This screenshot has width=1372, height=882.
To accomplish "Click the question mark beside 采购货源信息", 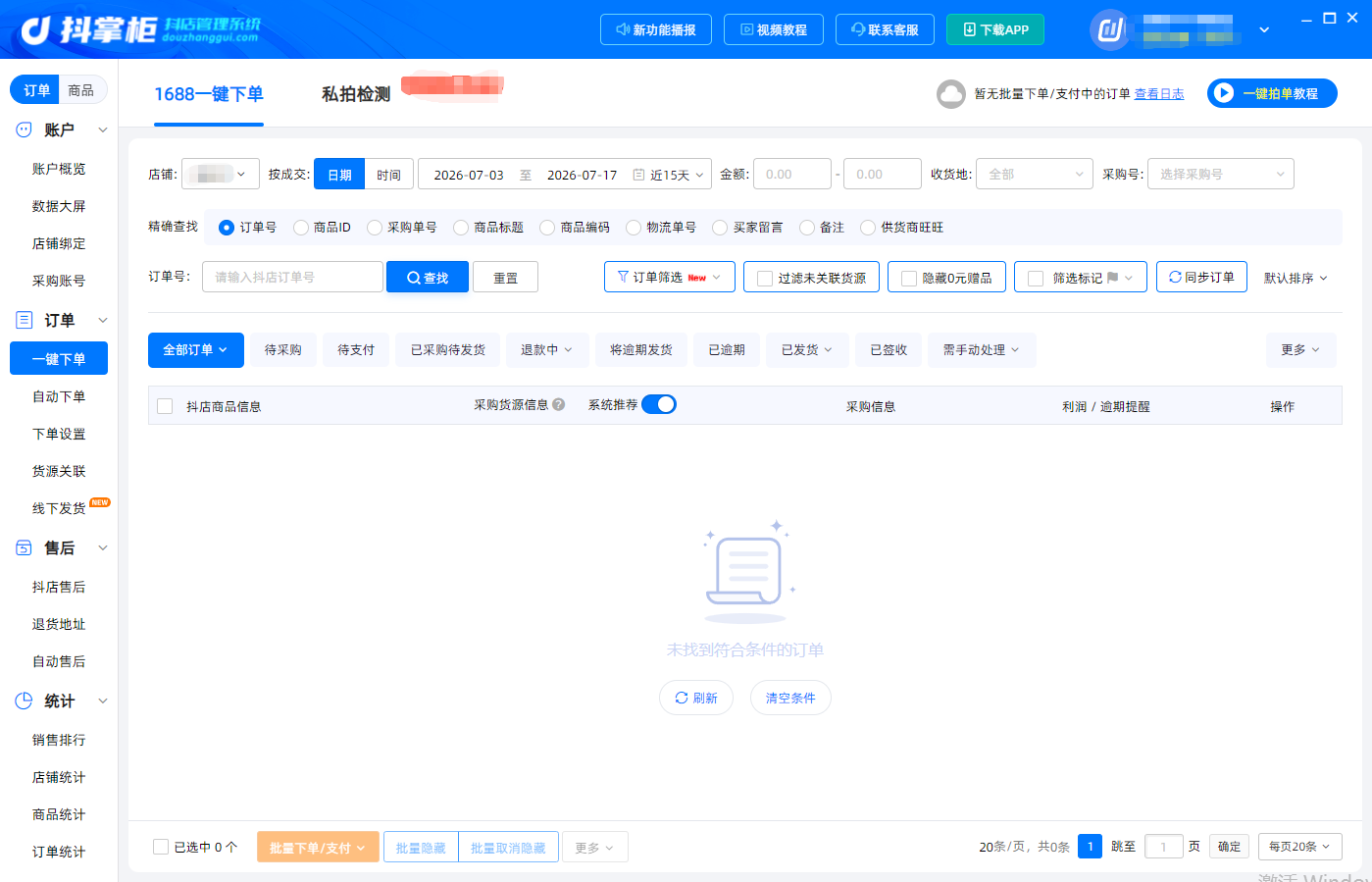I will [559, 404].
